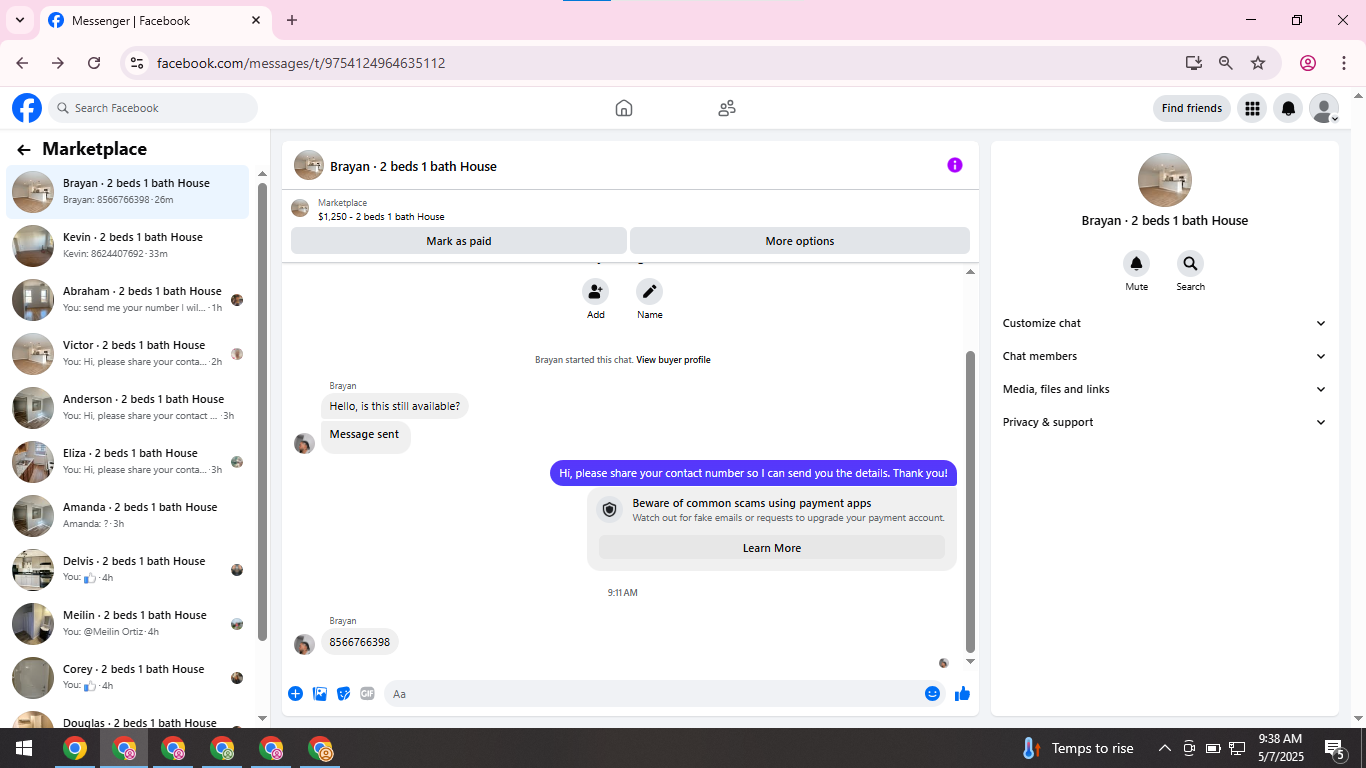
Task: Open the Notifications bell in header
Action: (1288, 108)
